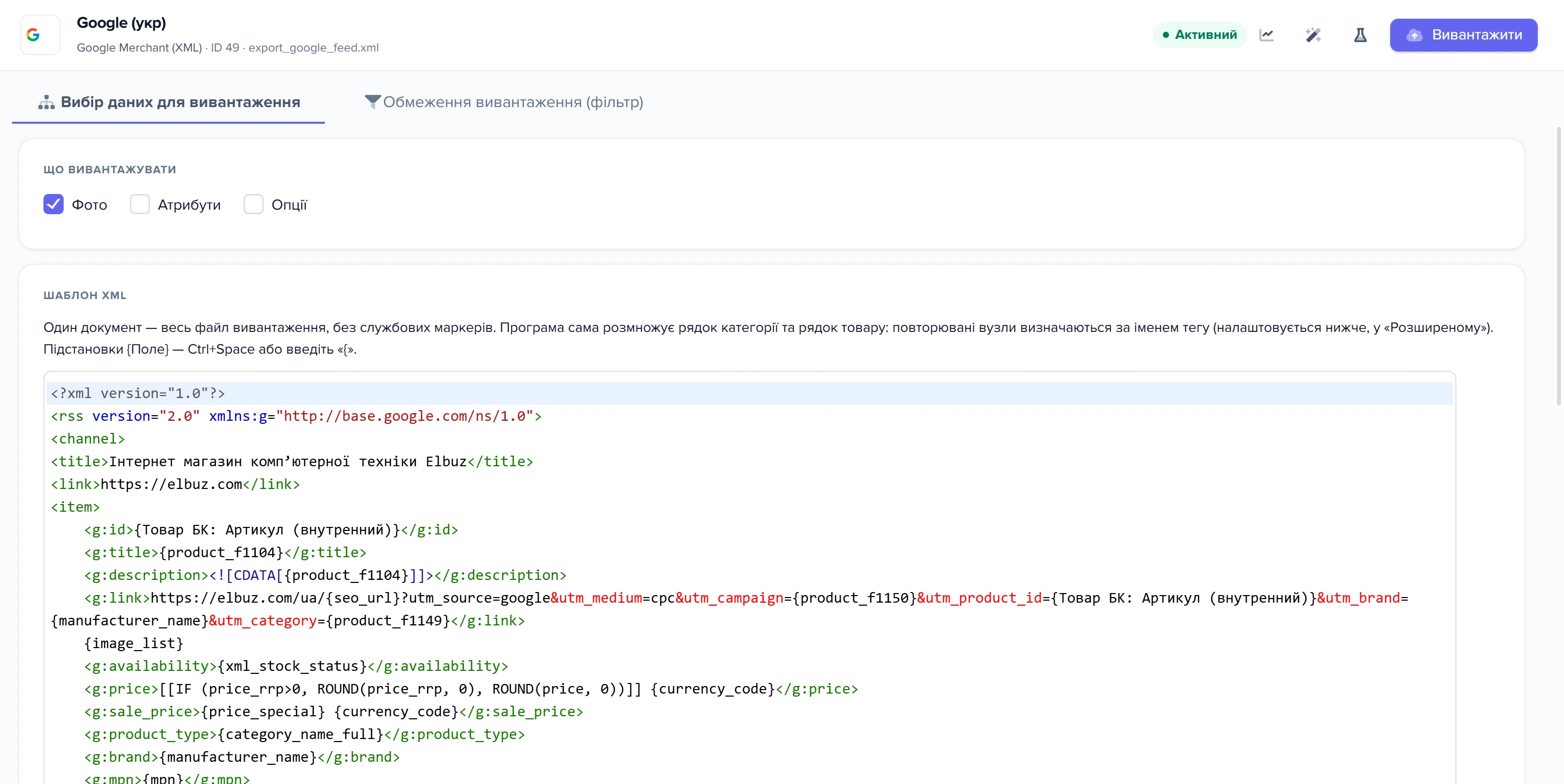
Task: Click the ЩО ВИВАНТАЖУВАТИ section heading
Action: (x=110, y=169)
